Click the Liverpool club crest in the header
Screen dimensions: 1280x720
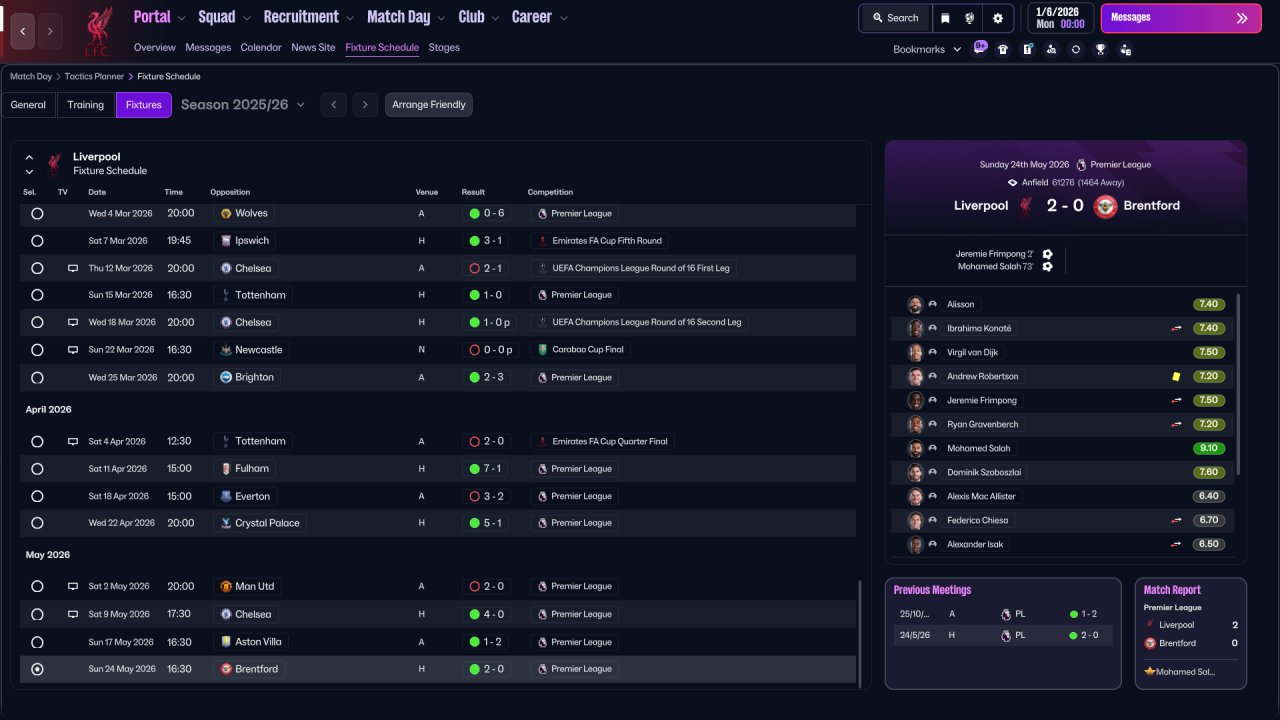[x=97, y=31]
